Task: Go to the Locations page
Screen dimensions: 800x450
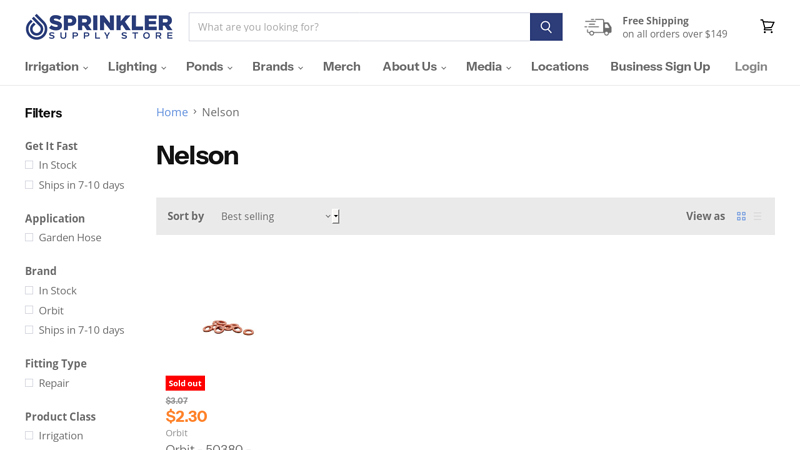Action: 559,67
